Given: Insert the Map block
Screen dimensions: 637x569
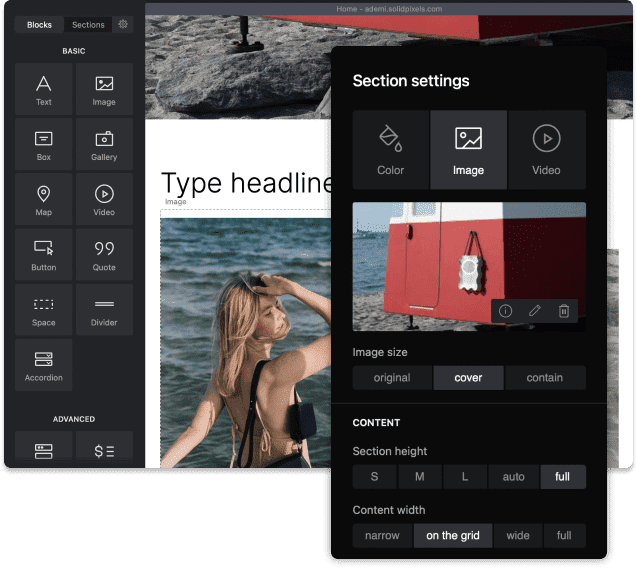Looking at the screenshot, I should (x=43, y=199).
